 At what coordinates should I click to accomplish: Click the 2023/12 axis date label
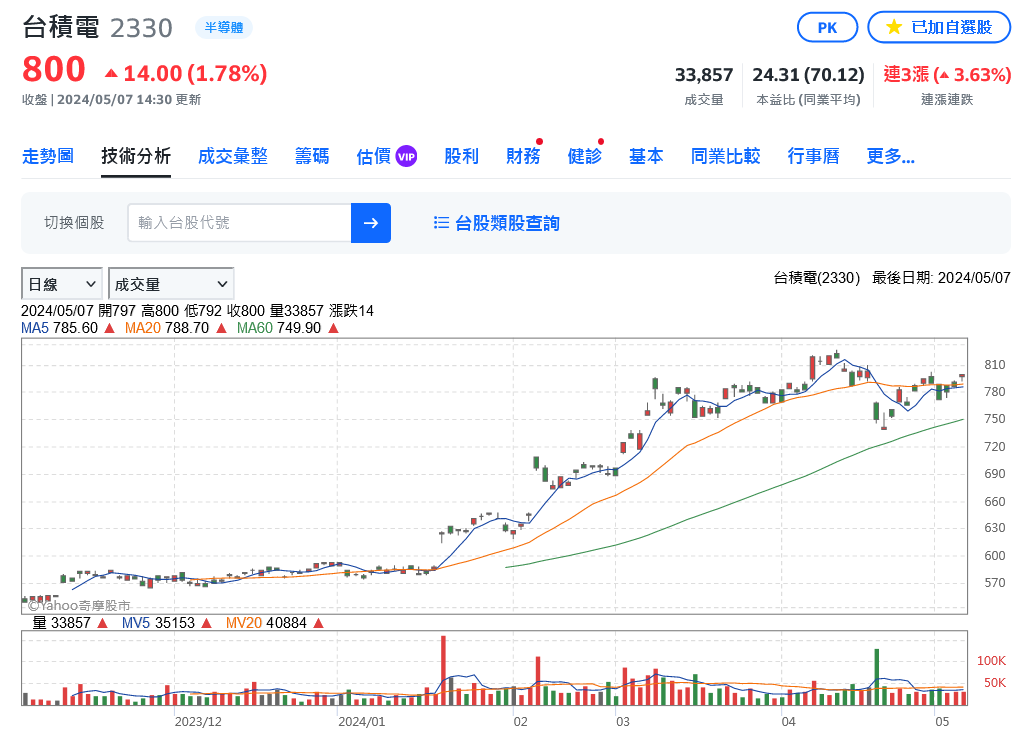click(198, 721)
